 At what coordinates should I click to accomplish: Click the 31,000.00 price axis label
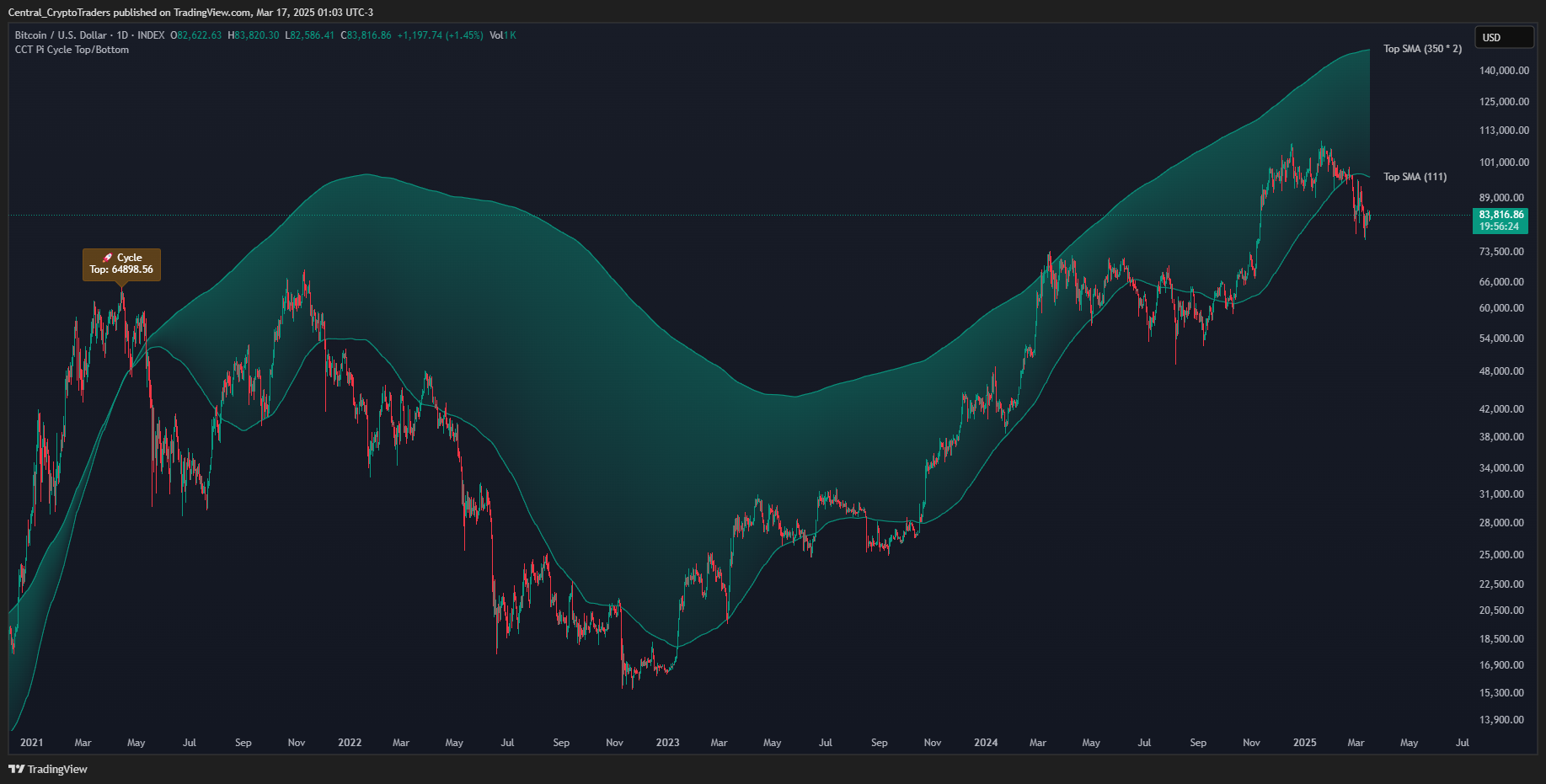(1501, 494)
